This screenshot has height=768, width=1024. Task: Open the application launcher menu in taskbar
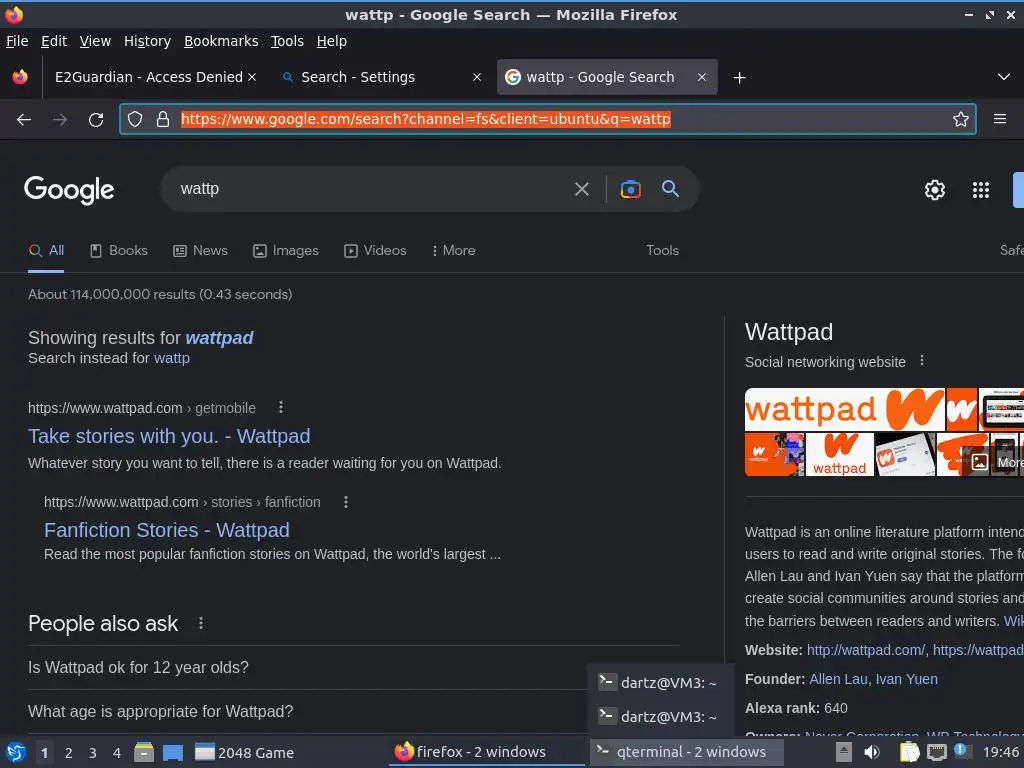click(x=16, y=752)
